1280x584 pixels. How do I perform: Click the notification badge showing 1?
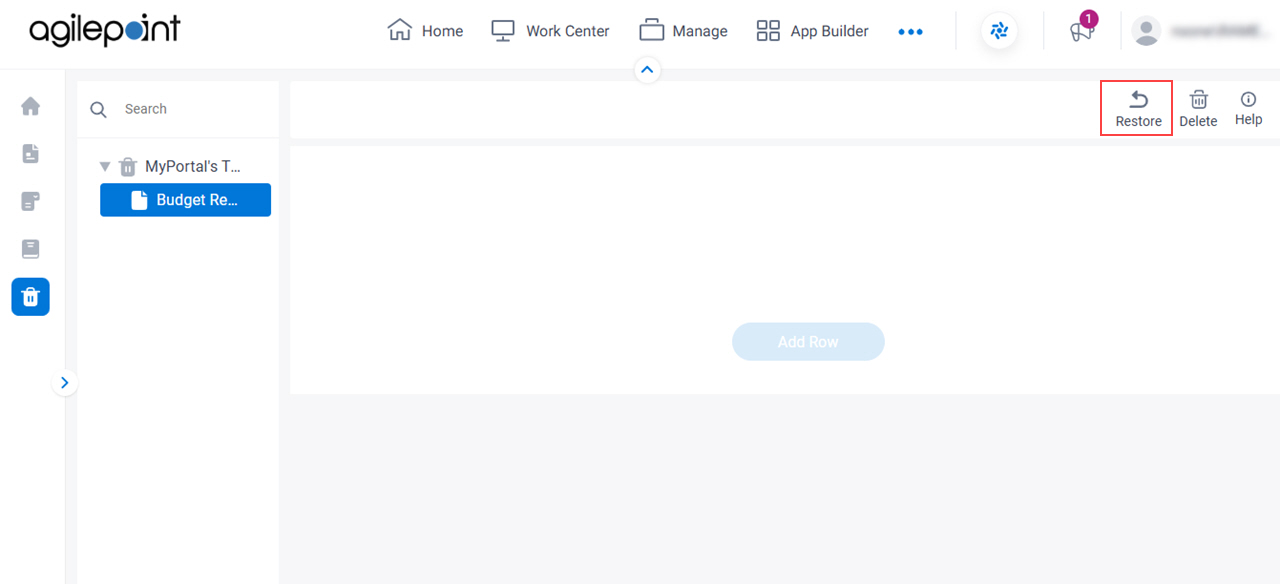pos(1089,18)
